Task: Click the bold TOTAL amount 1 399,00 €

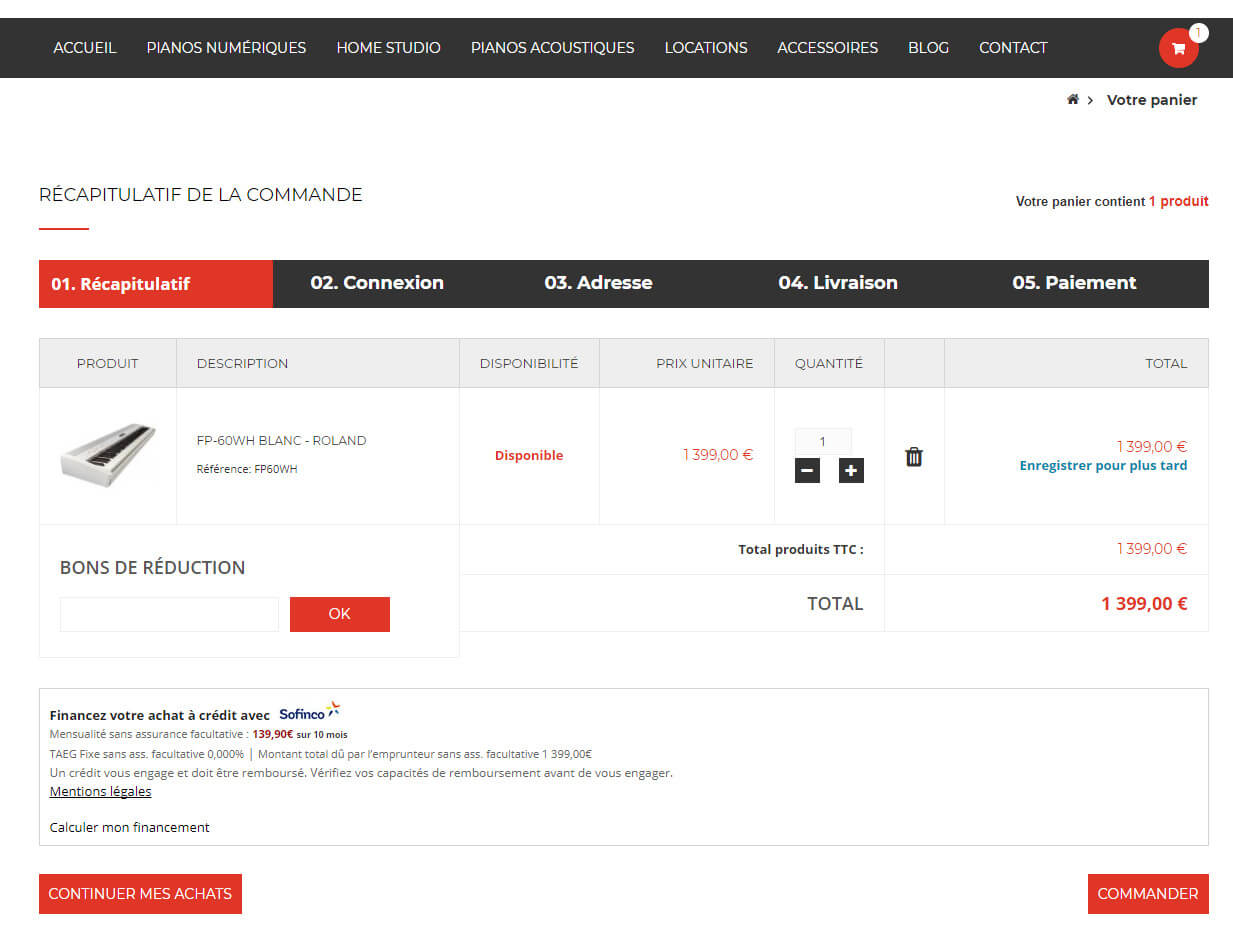Action: click(1144, 604)
